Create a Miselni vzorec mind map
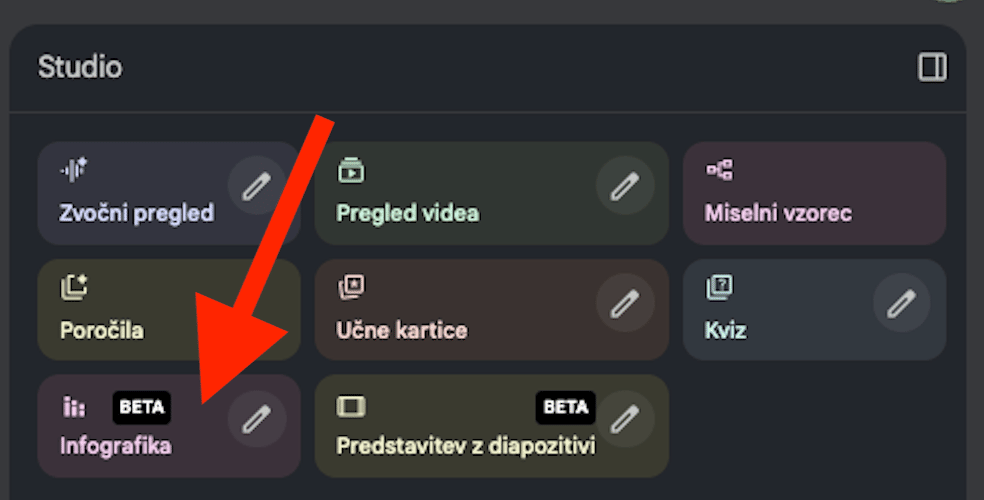This screenshot has height=500, width=984. [x=778, y=213]
